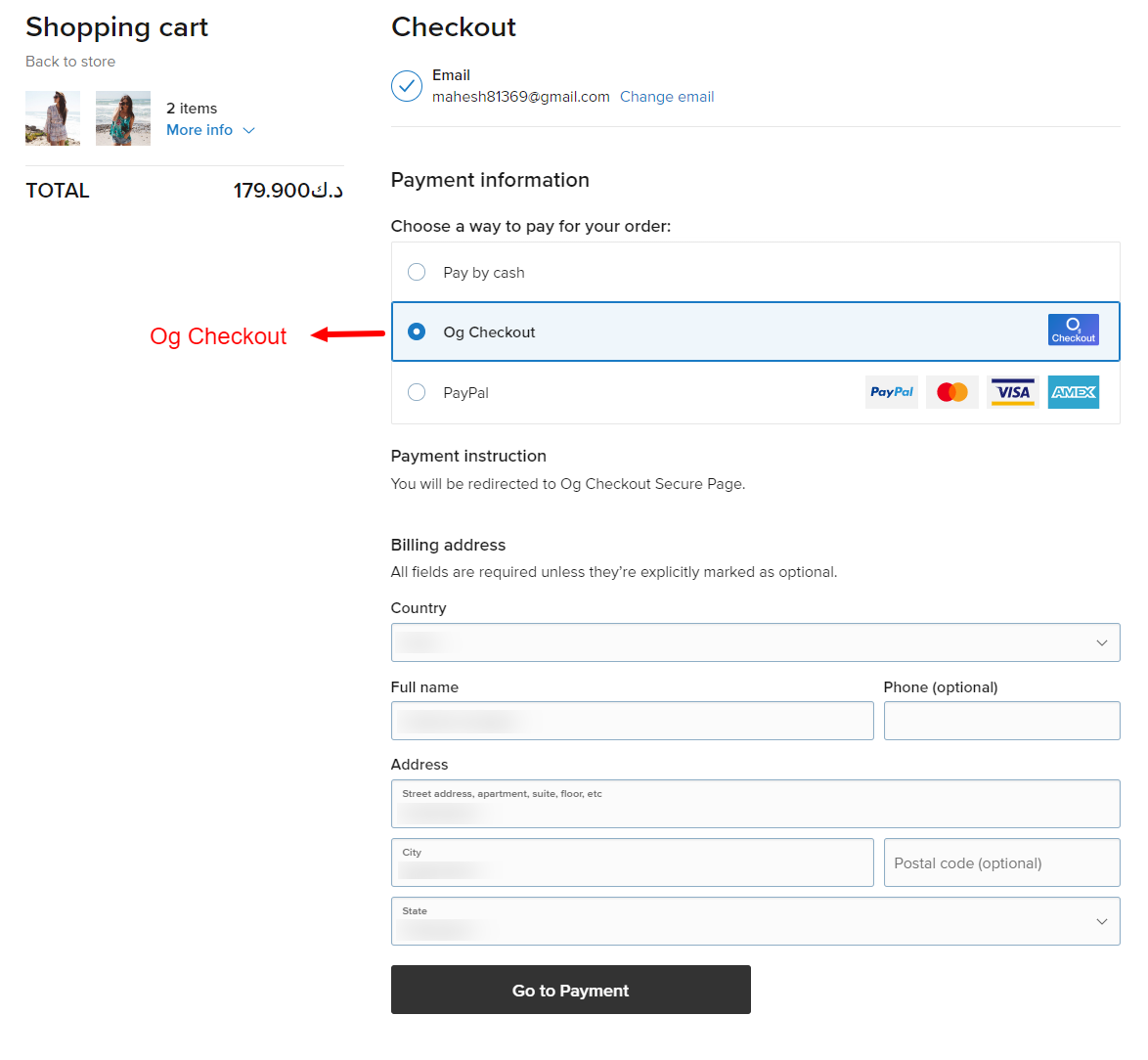Click the first cart product thumbnail
The width and height of the screenshot is (1148, 1060).
pos(53,118)
